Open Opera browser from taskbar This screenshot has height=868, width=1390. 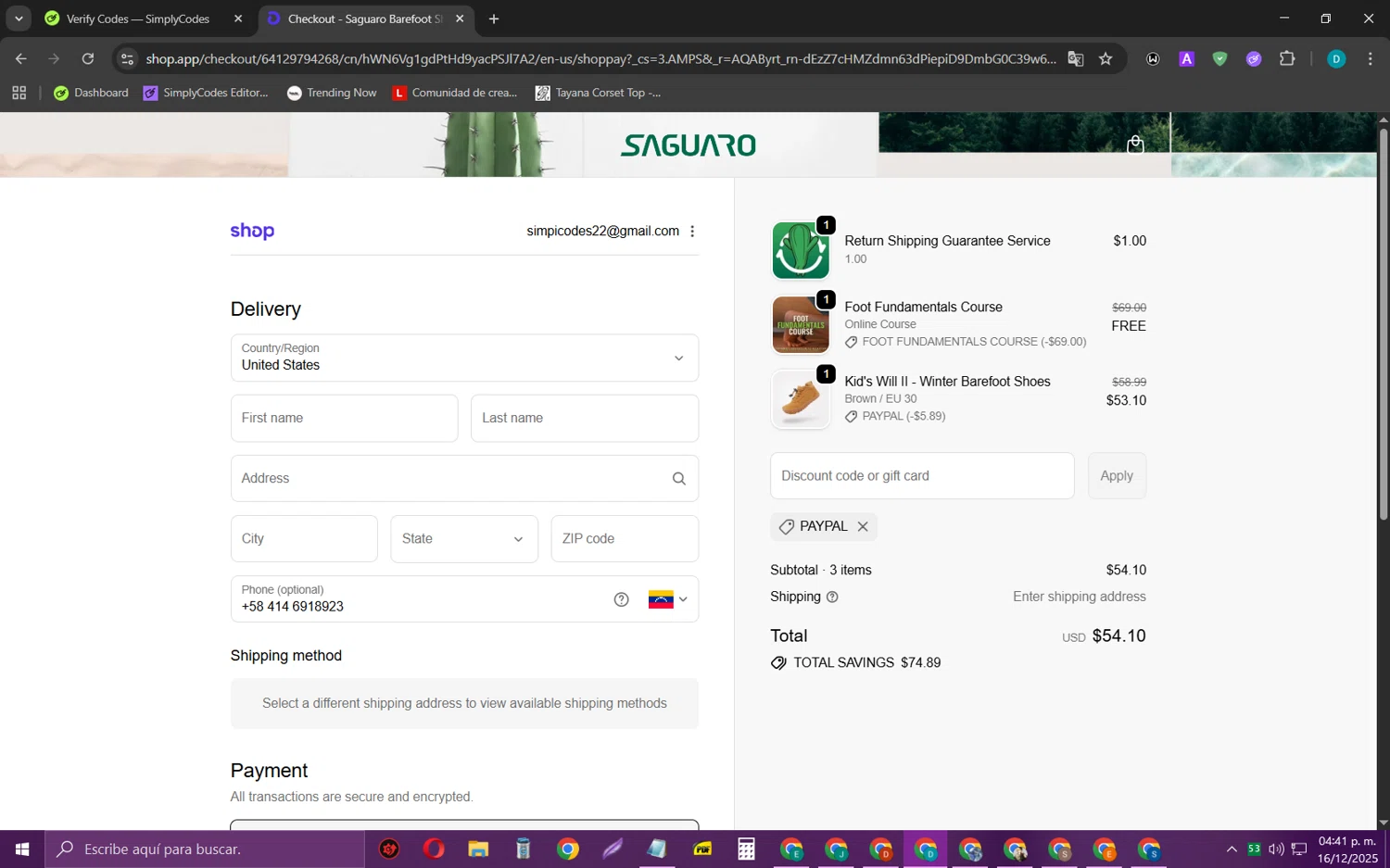434,849
